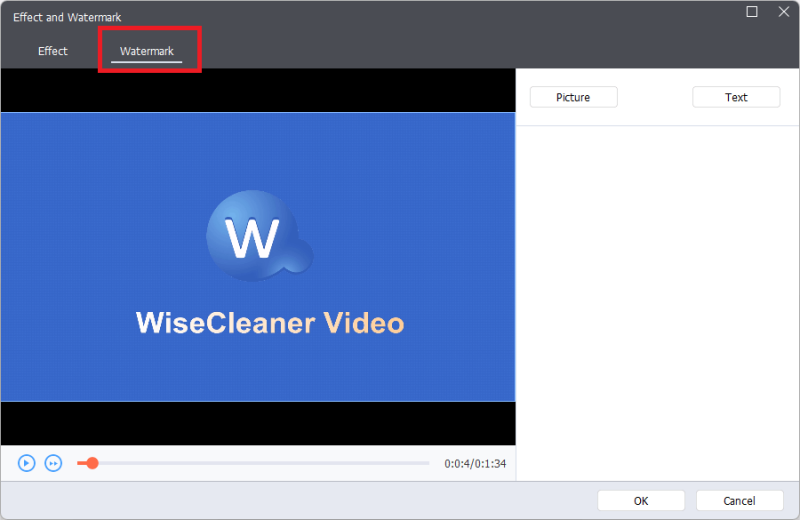The width and height of the screenshot is (800, 520).
Task: Maximize the Effect and Watermark window
Action: [752, 12]
